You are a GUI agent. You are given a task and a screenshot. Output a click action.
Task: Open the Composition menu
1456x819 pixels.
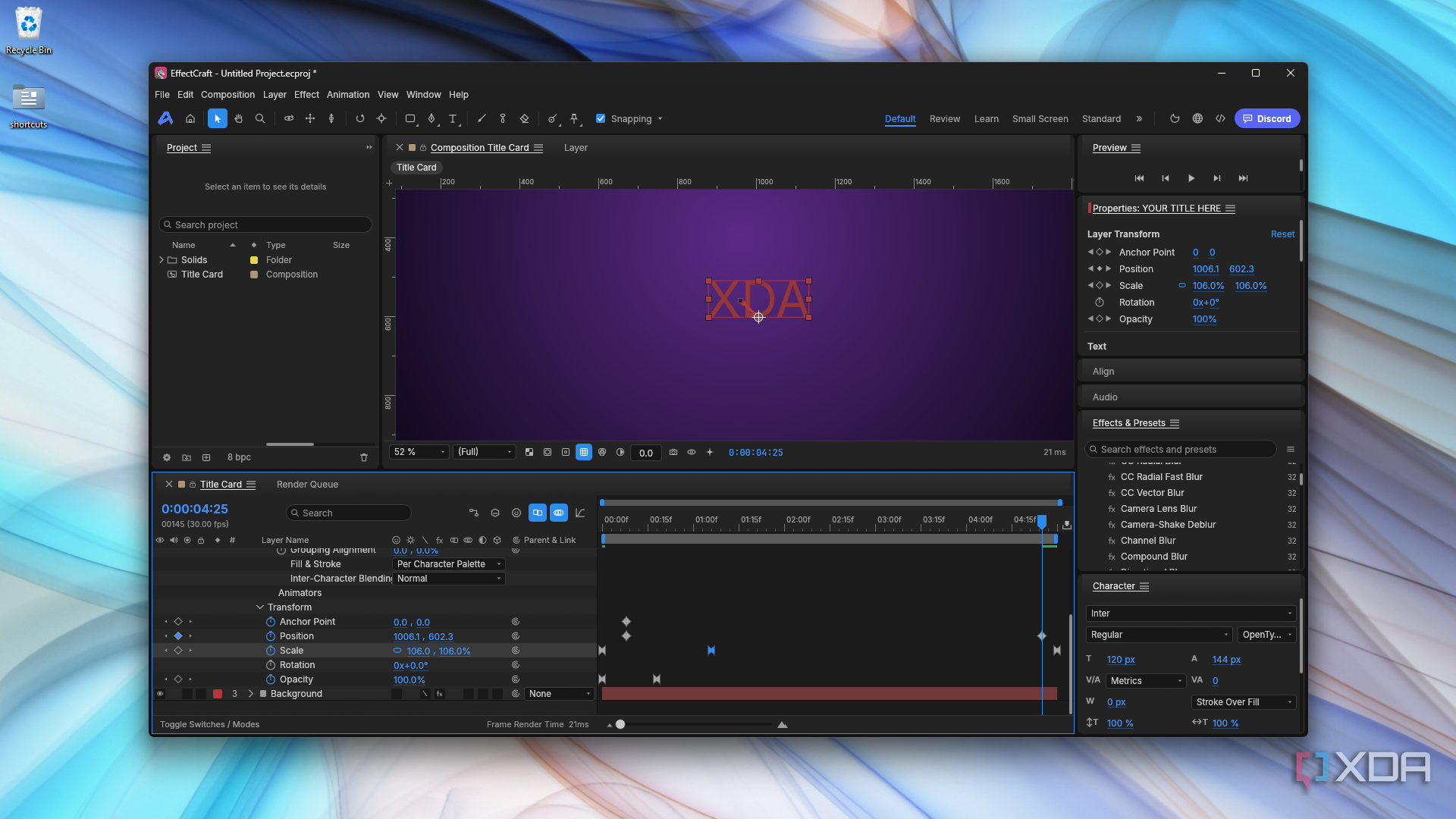pos(227,95)
